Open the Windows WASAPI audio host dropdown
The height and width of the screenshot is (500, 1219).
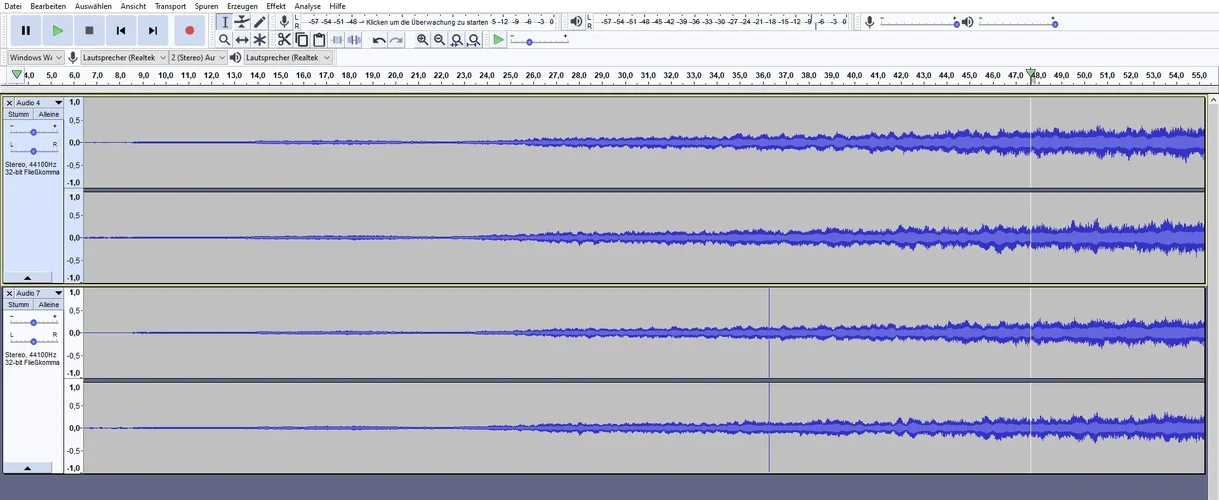34,58
